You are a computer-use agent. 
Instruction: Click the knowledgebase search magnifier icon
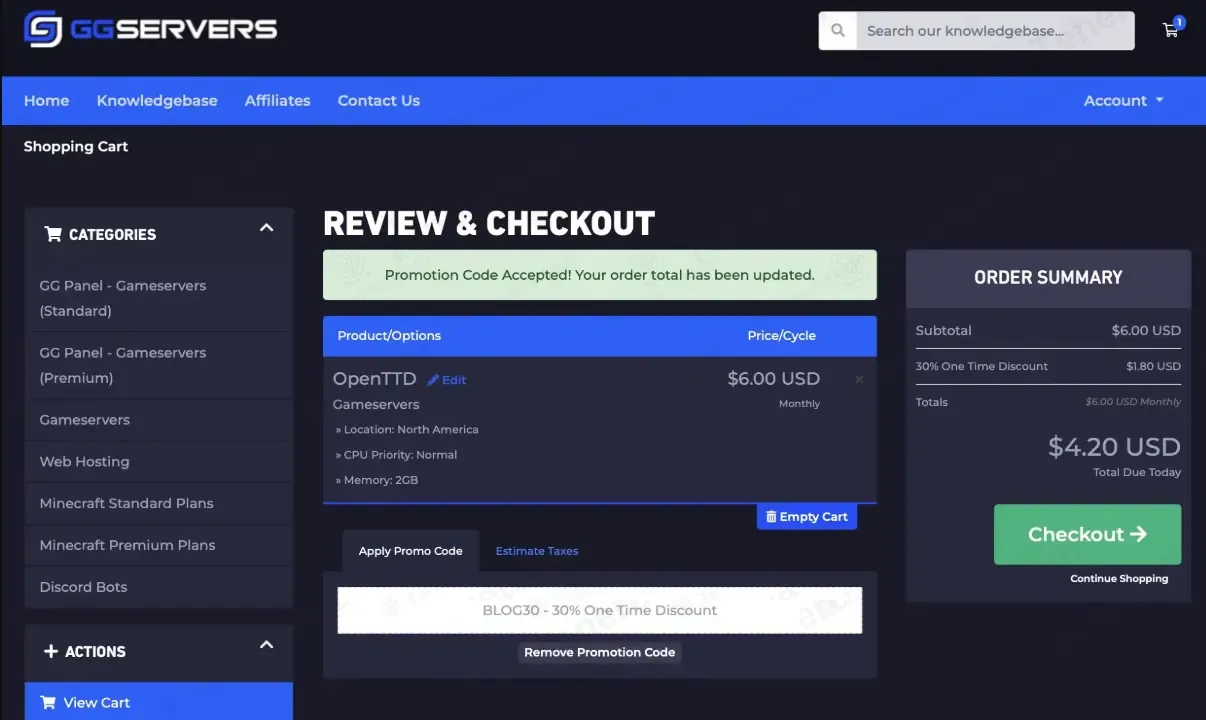tap(837, 30)
